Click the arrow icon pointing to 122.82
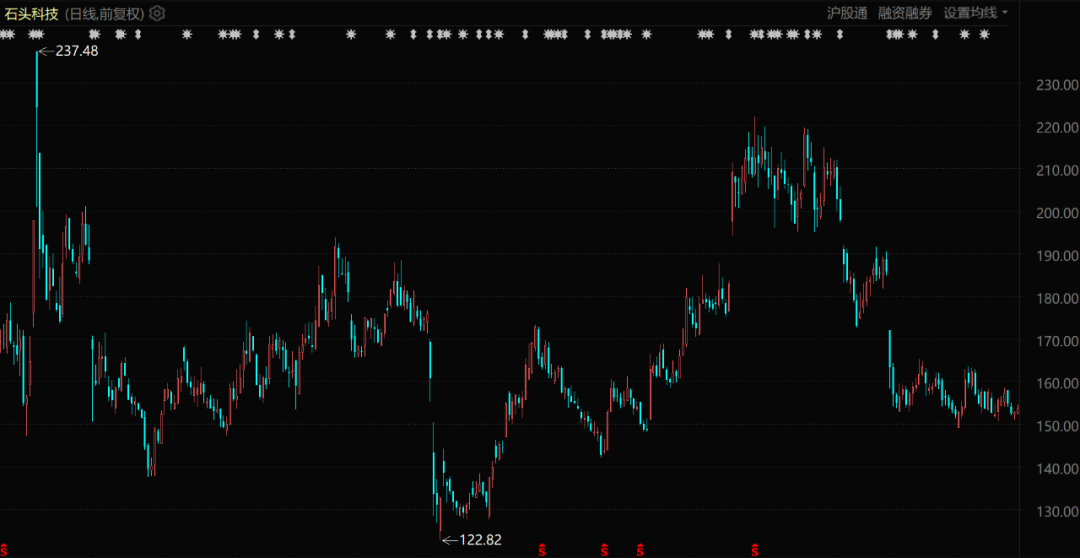Image resolution: width=1080 pixels, height=558 pixels. point(449,540)
